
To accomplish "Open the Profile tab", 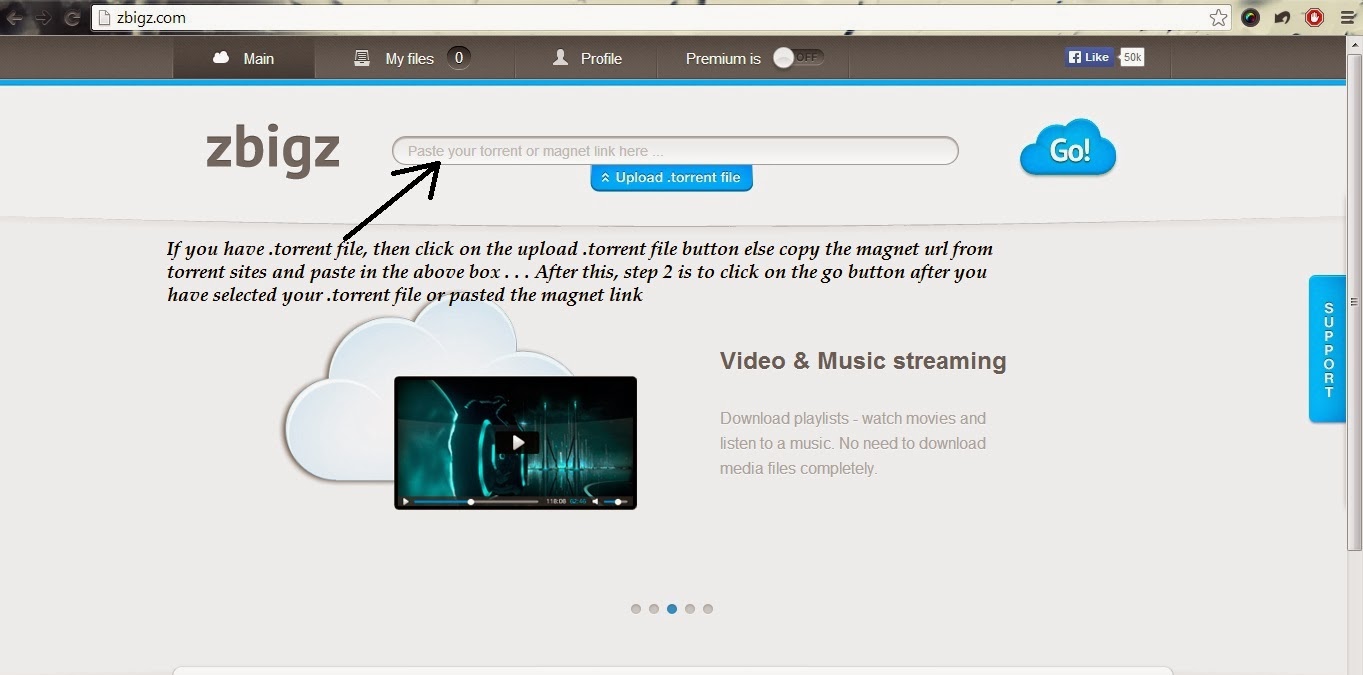I will pyautogui.click(x=587, y=58).
